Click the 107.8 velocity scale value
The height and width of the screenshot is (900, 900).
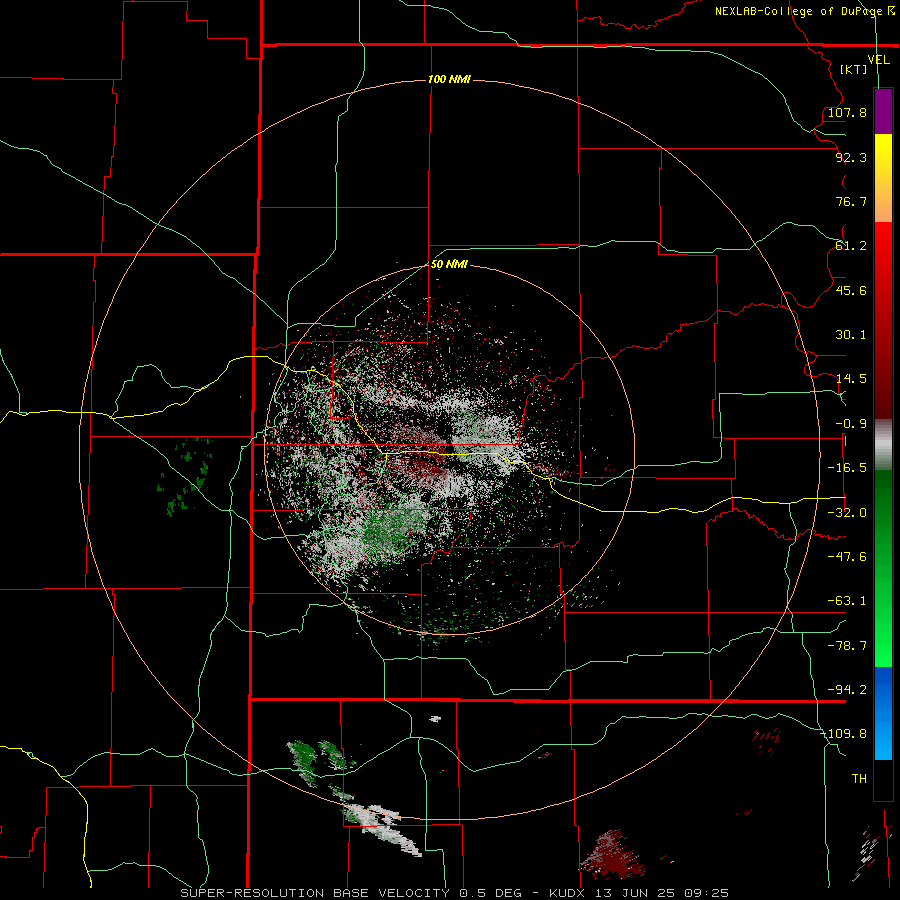coord(847,112)
